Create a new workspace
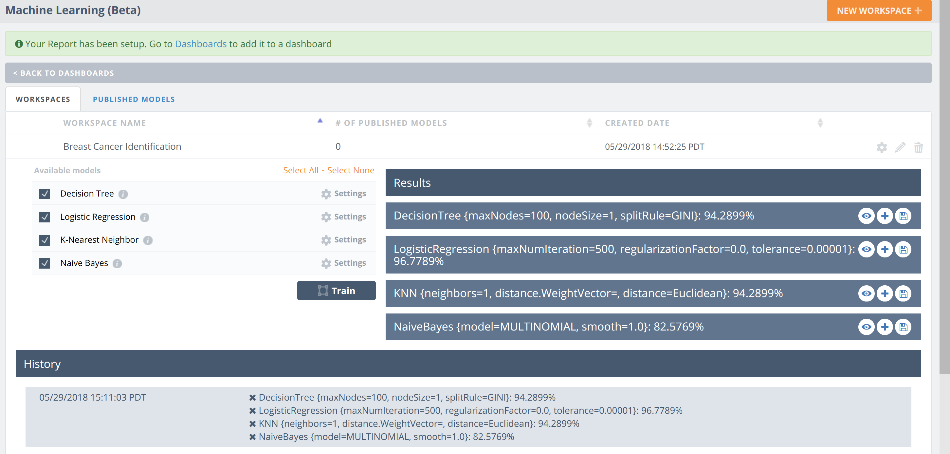Image resolution: width=950 pixels, height=454 pixels. pos(879,10)
